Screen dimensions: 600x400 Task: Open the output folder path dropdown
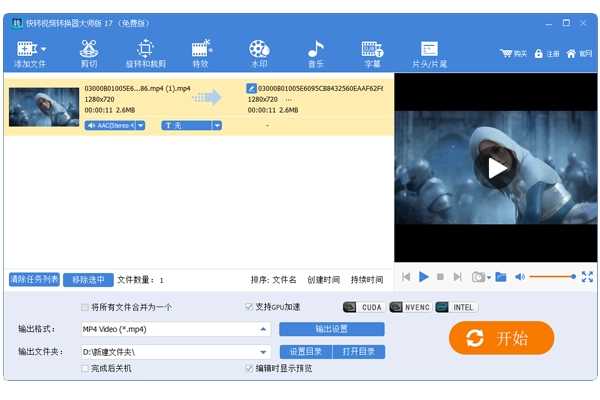click(263, 352)
